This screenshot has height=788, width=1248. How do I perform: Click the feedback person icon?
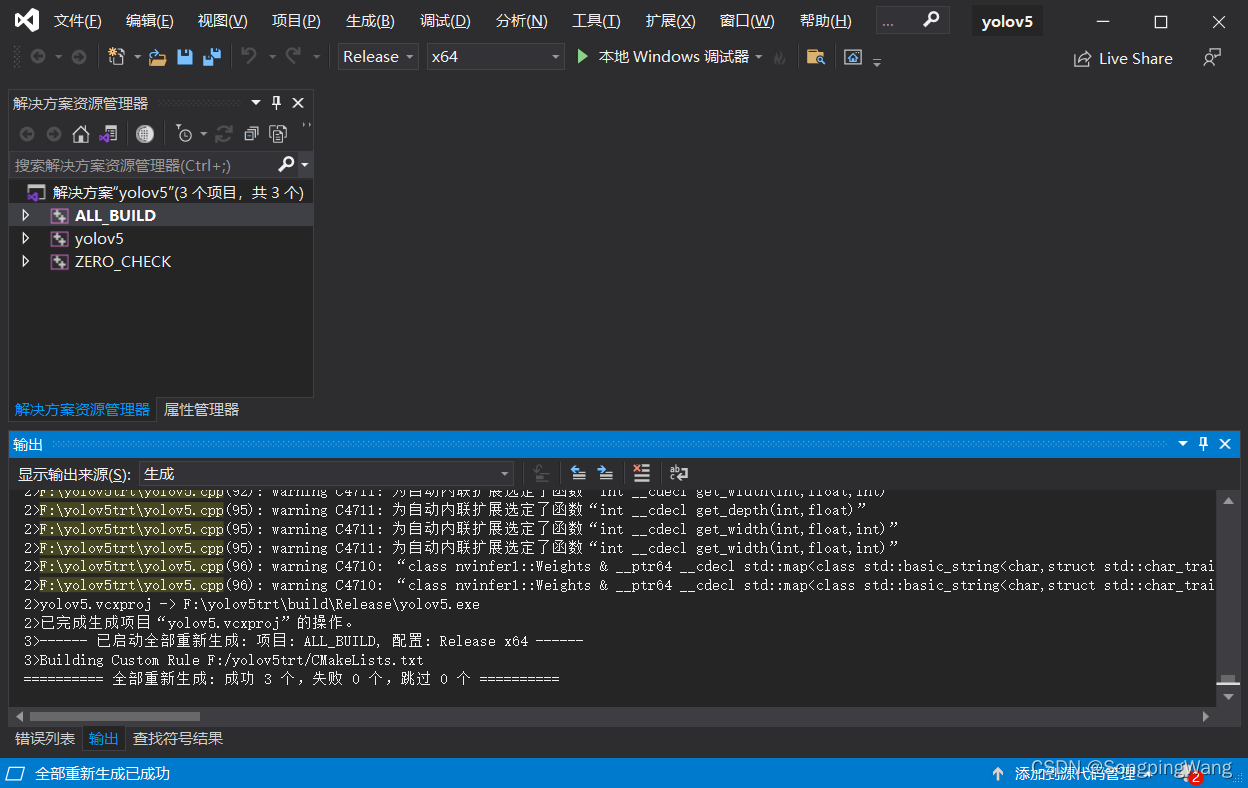tap(1212, 58)
